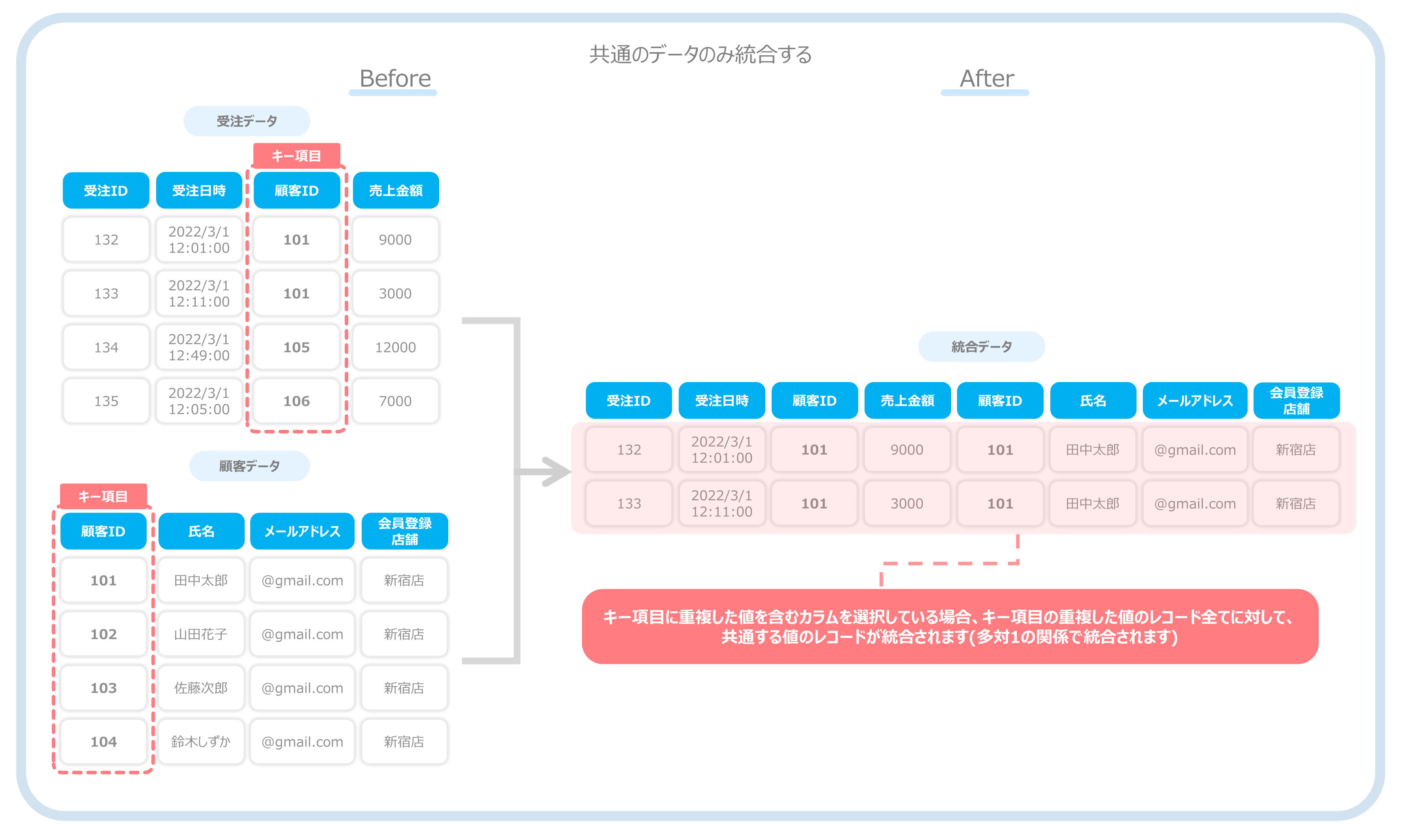Select the 7000 sales amount cell
The height and width of the screenshot is (840, 1401).
click(x=395, y=401)
